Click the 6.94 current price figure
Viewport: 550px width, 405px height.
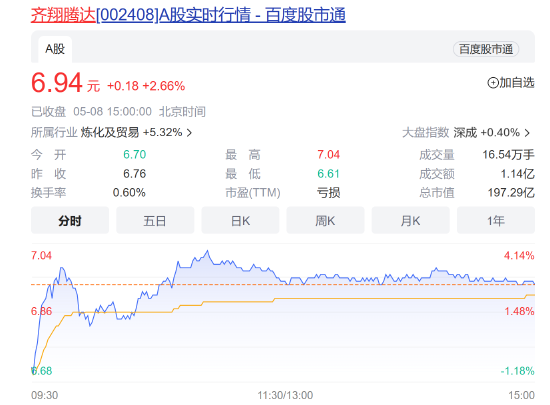[56, 83]
